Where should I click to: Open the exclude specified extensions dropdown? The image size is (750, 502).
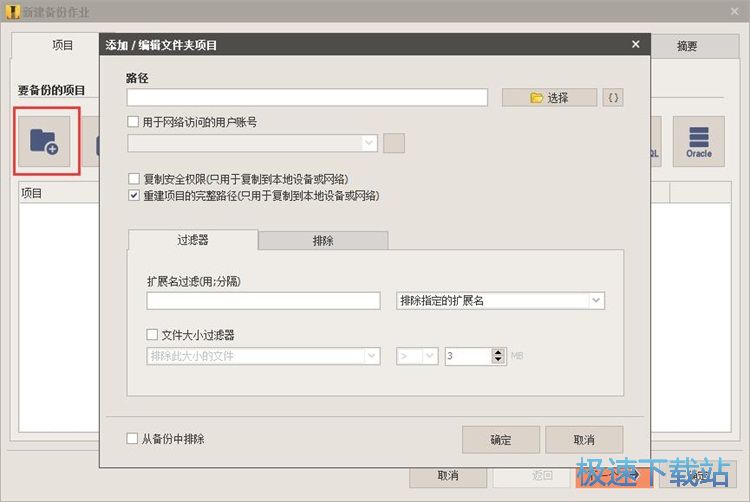500,301
